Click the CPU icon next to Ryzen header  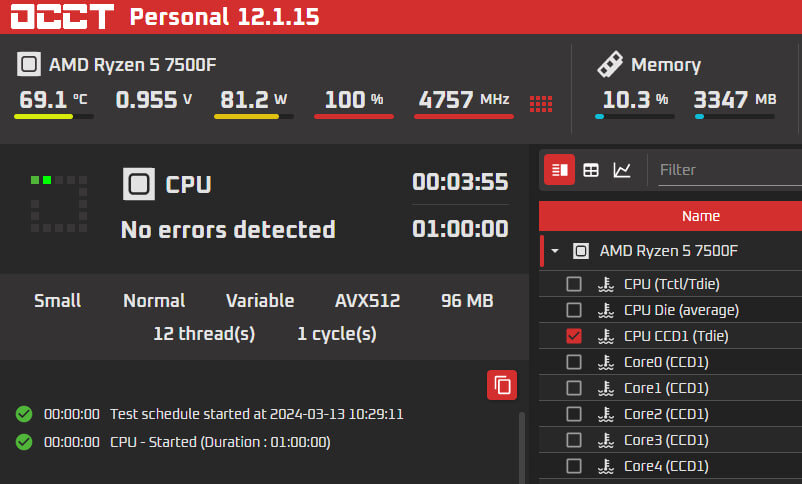(29, 64)
